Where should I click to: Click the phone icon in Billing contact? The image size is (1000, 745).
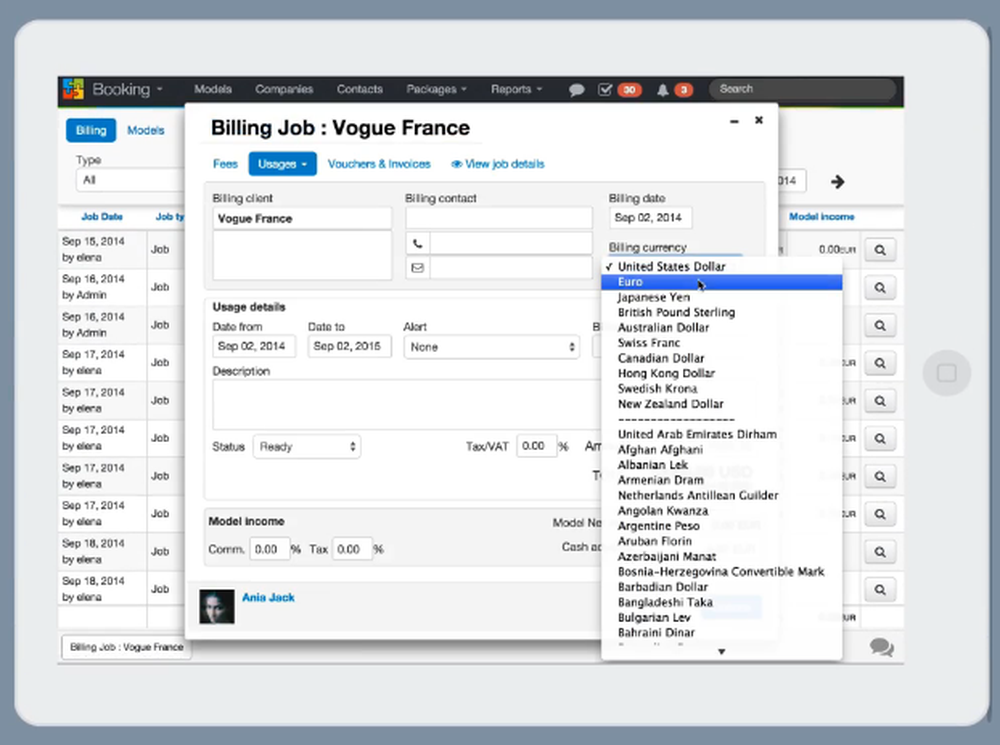coord(418,243)
